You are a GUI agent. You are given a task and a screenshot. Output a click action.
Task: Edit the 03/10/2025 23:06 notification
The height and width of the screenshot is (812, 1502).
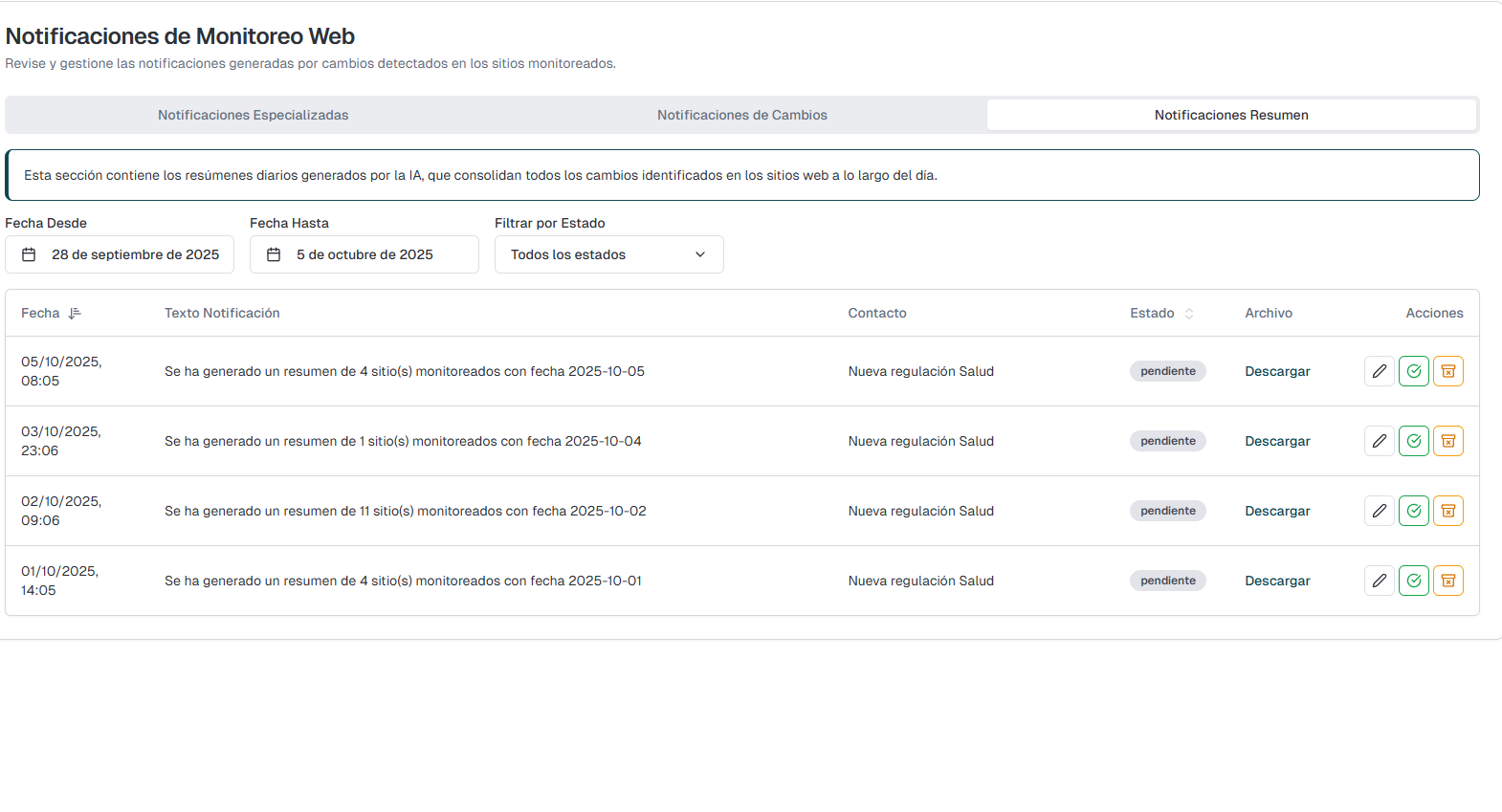click(x=1379, y=441)
